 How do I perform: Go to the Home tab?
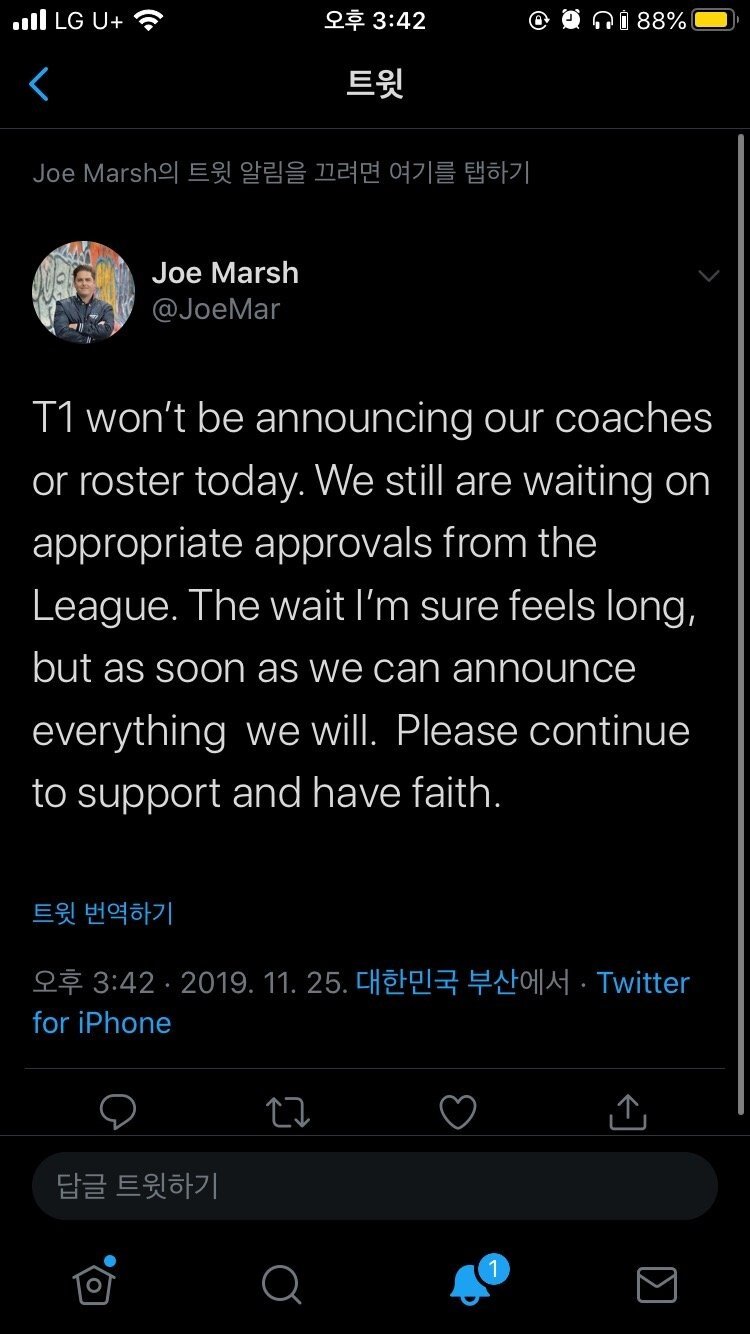pos(94,1283)
